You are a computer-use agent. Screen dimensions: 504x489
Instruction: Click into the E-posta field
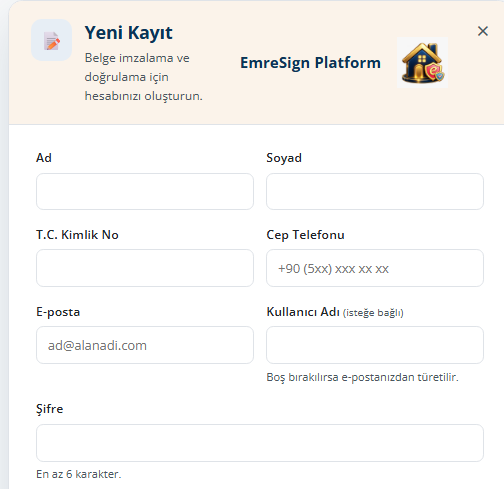point(145,345)
